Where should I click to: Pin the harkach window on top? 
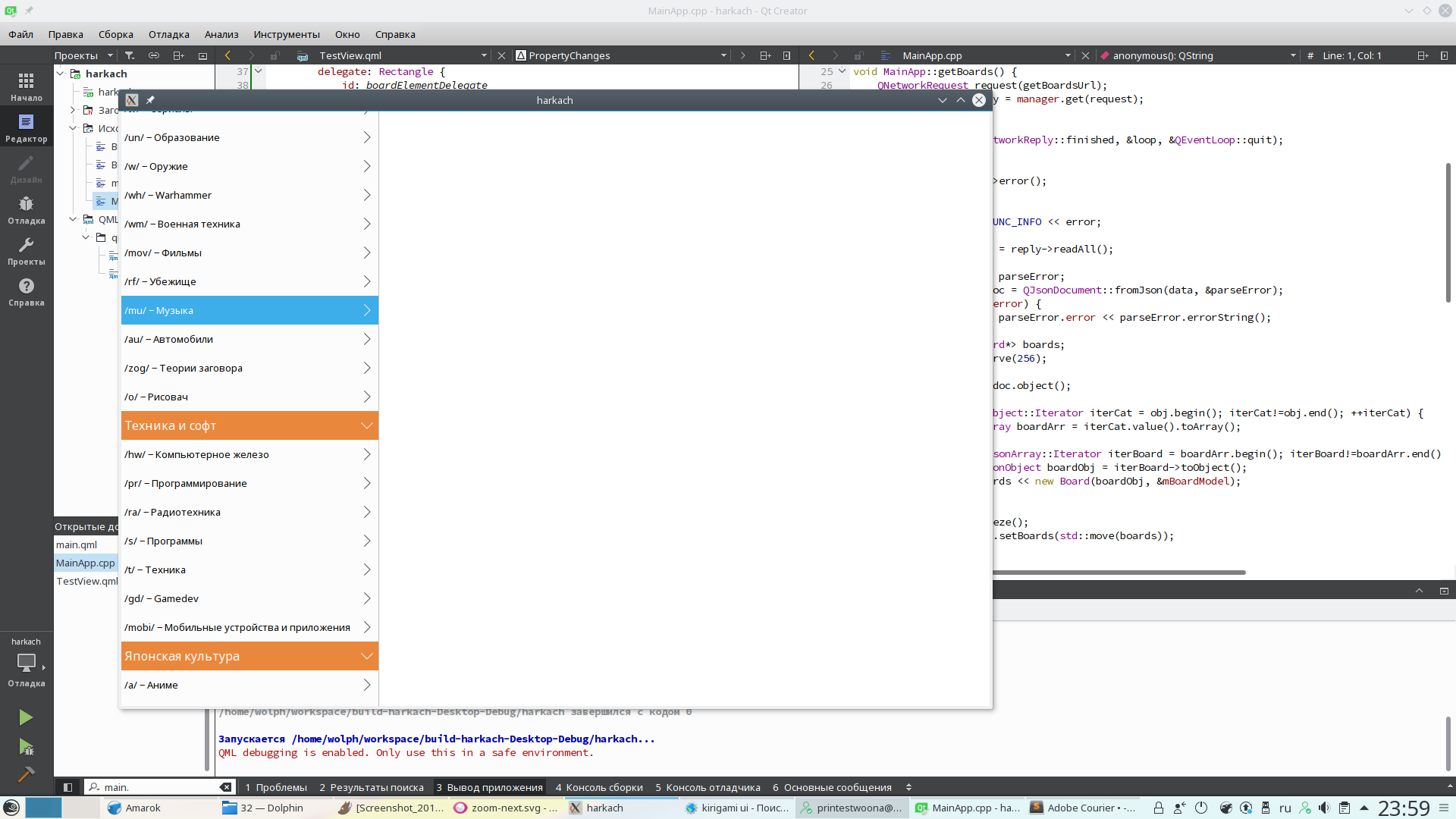click(x=150, y=100)
